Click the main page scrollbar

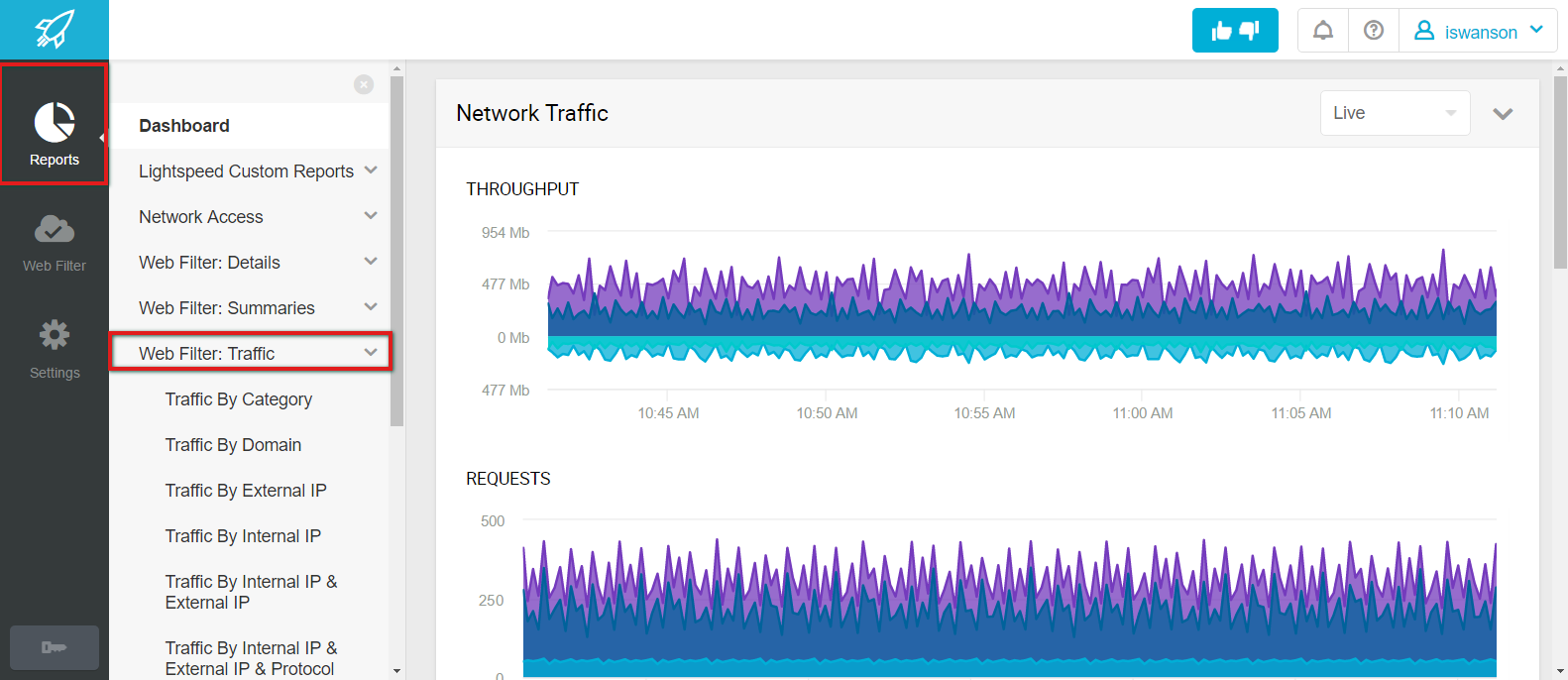pyautogui.click(x=1560, y=171)
